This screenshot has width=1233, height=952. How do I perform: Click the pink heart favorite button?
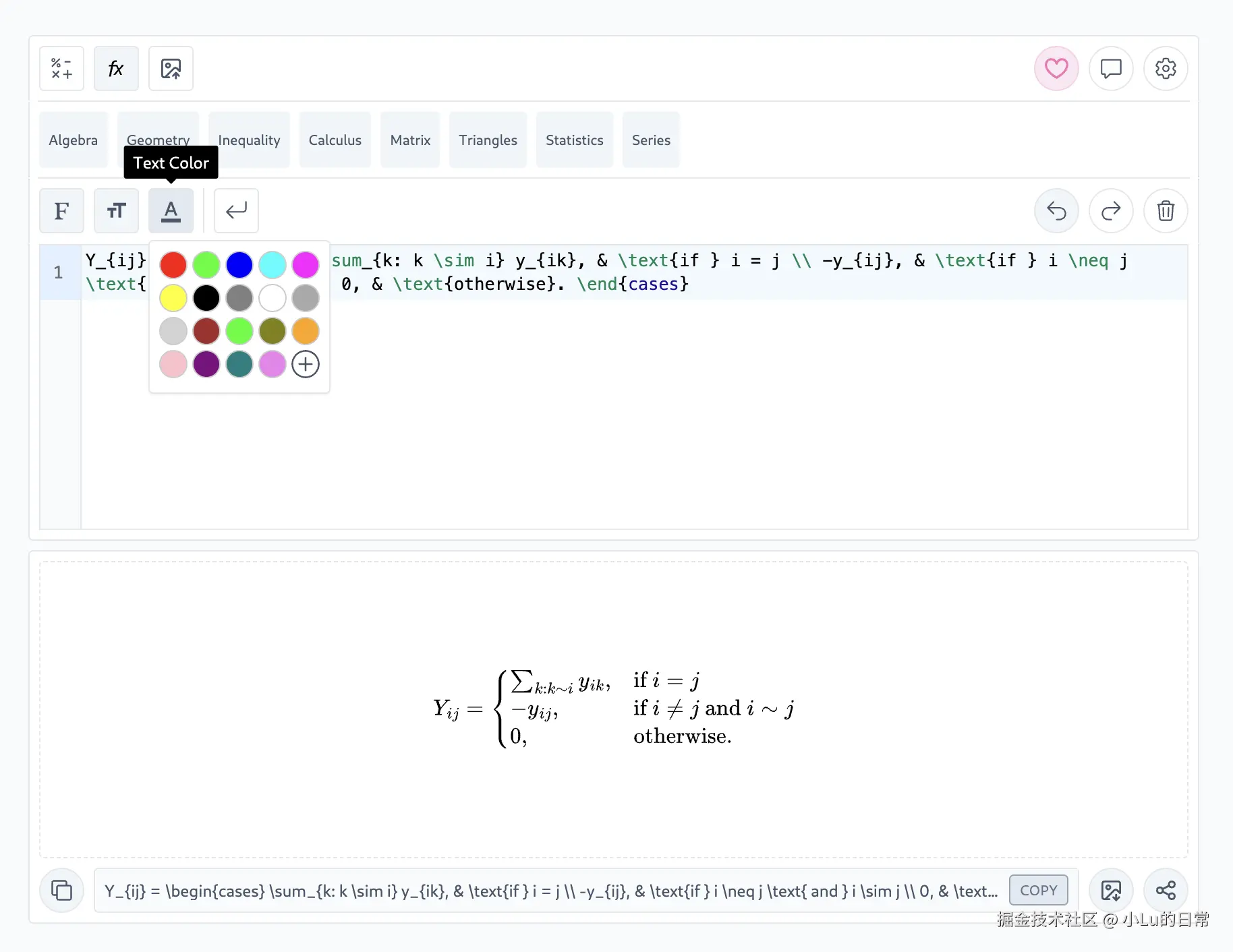(1056, 69)
